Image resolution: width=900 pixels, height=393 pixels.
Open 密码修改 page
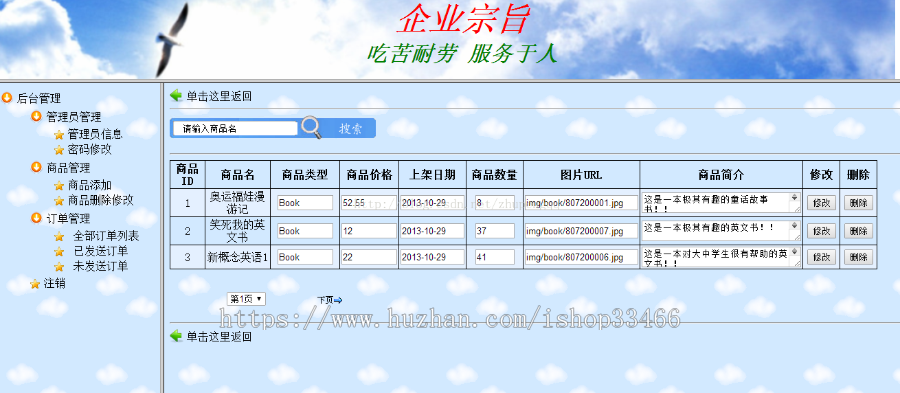90,150
